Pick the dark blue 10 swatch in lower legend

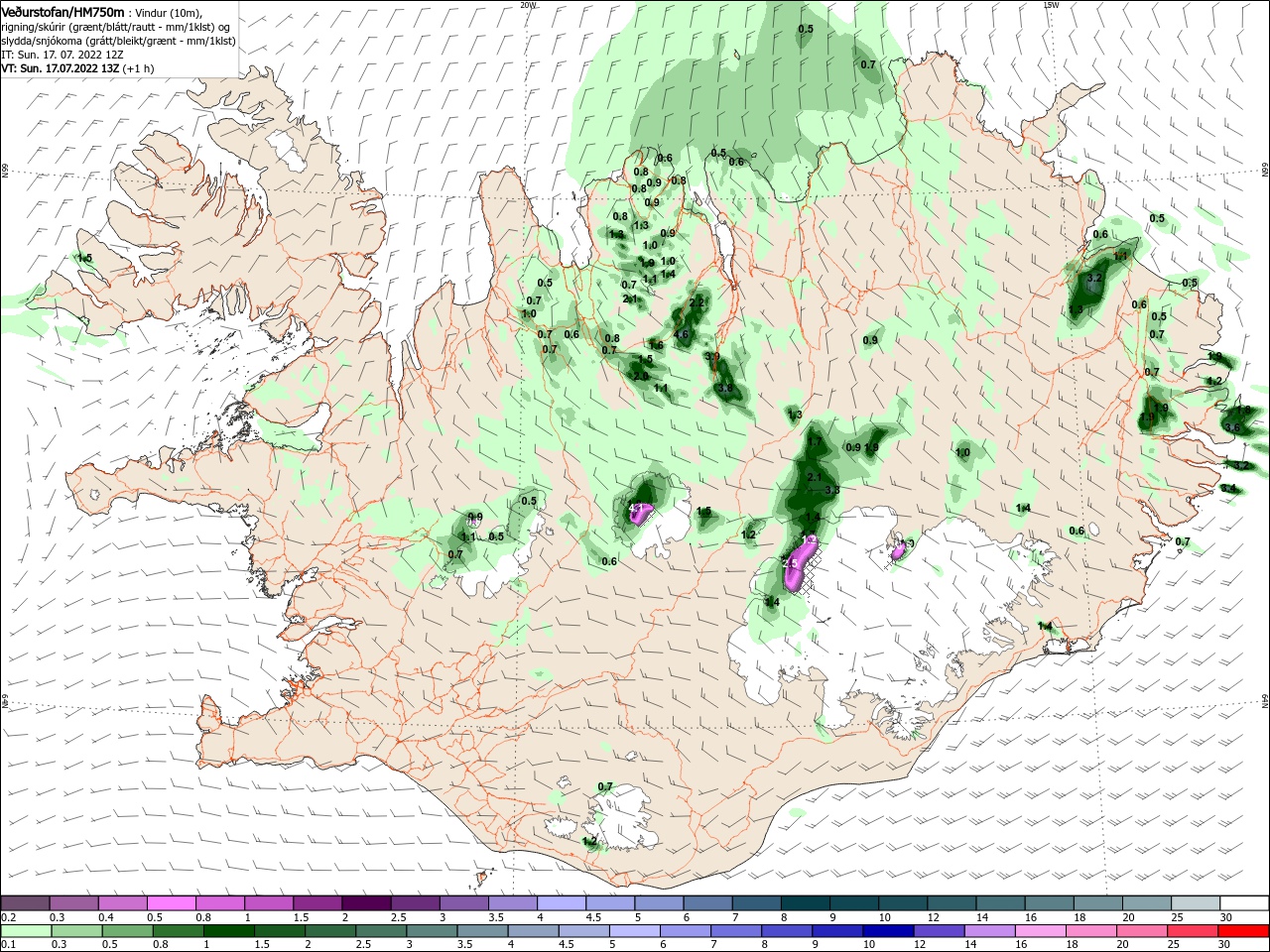pos(887,931)
